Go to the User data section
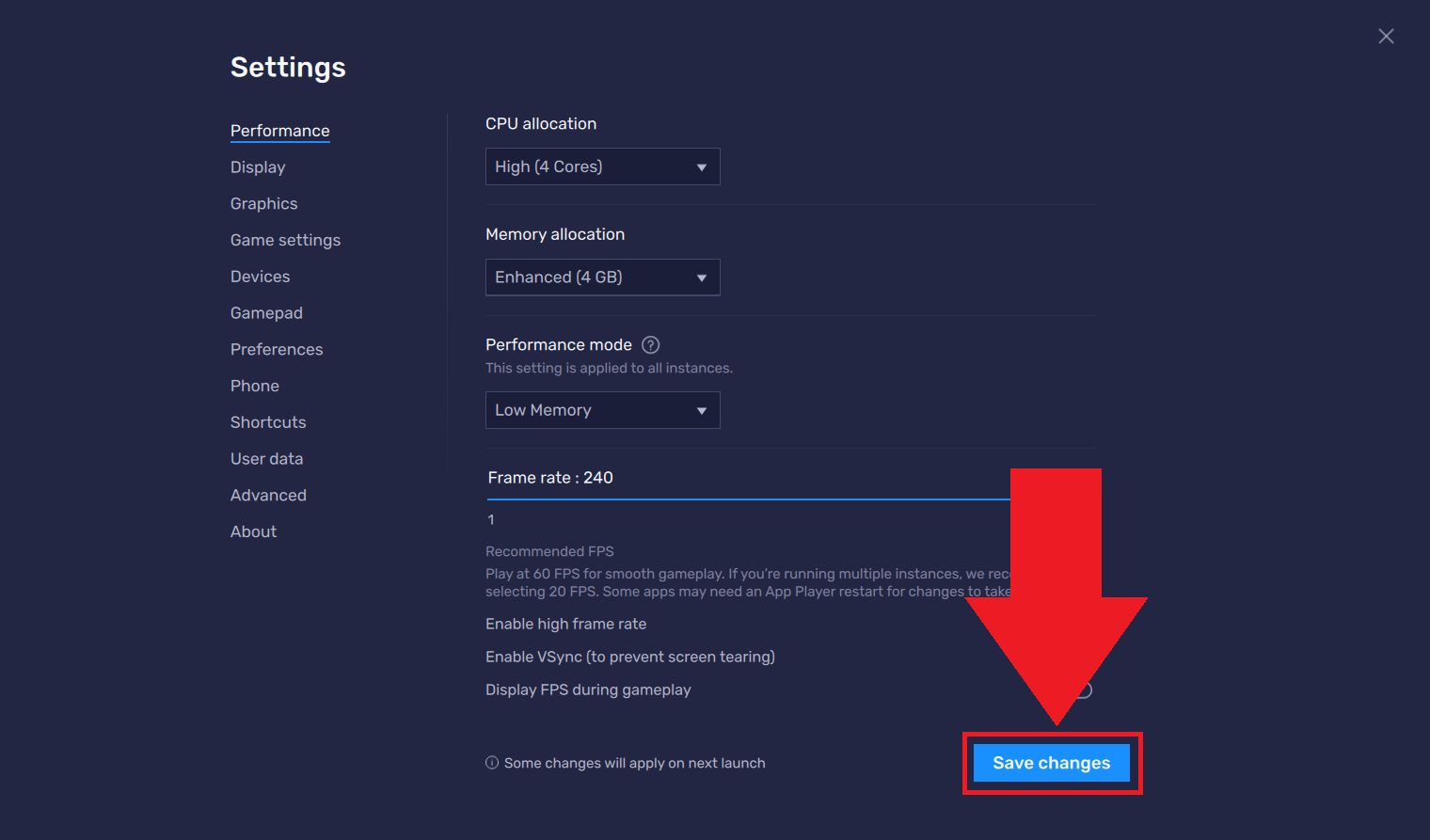1430x840 pixels. point(266,459)
